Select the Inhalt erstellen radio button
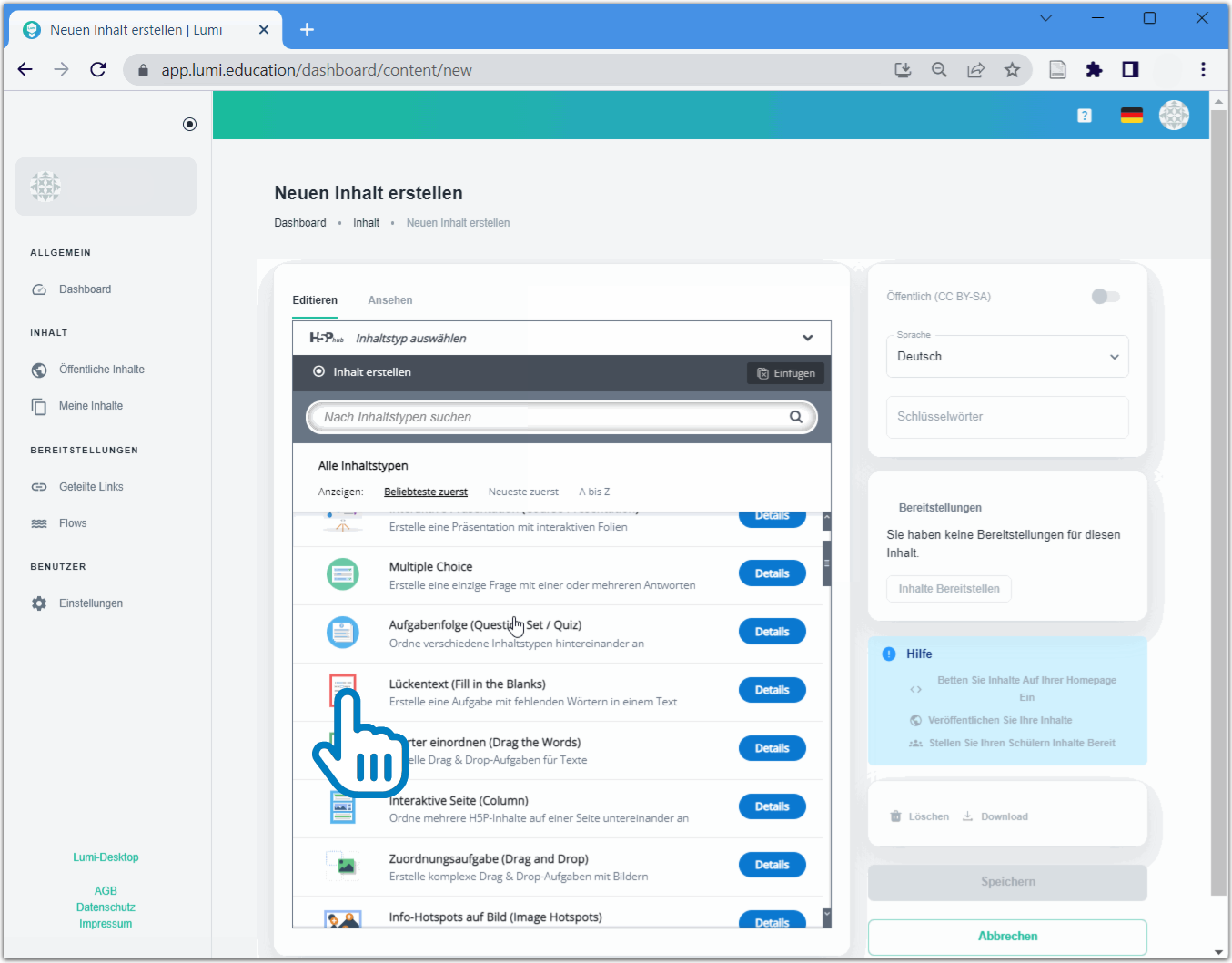Viewport: 1232px width, 963px height. pos(318,372)
